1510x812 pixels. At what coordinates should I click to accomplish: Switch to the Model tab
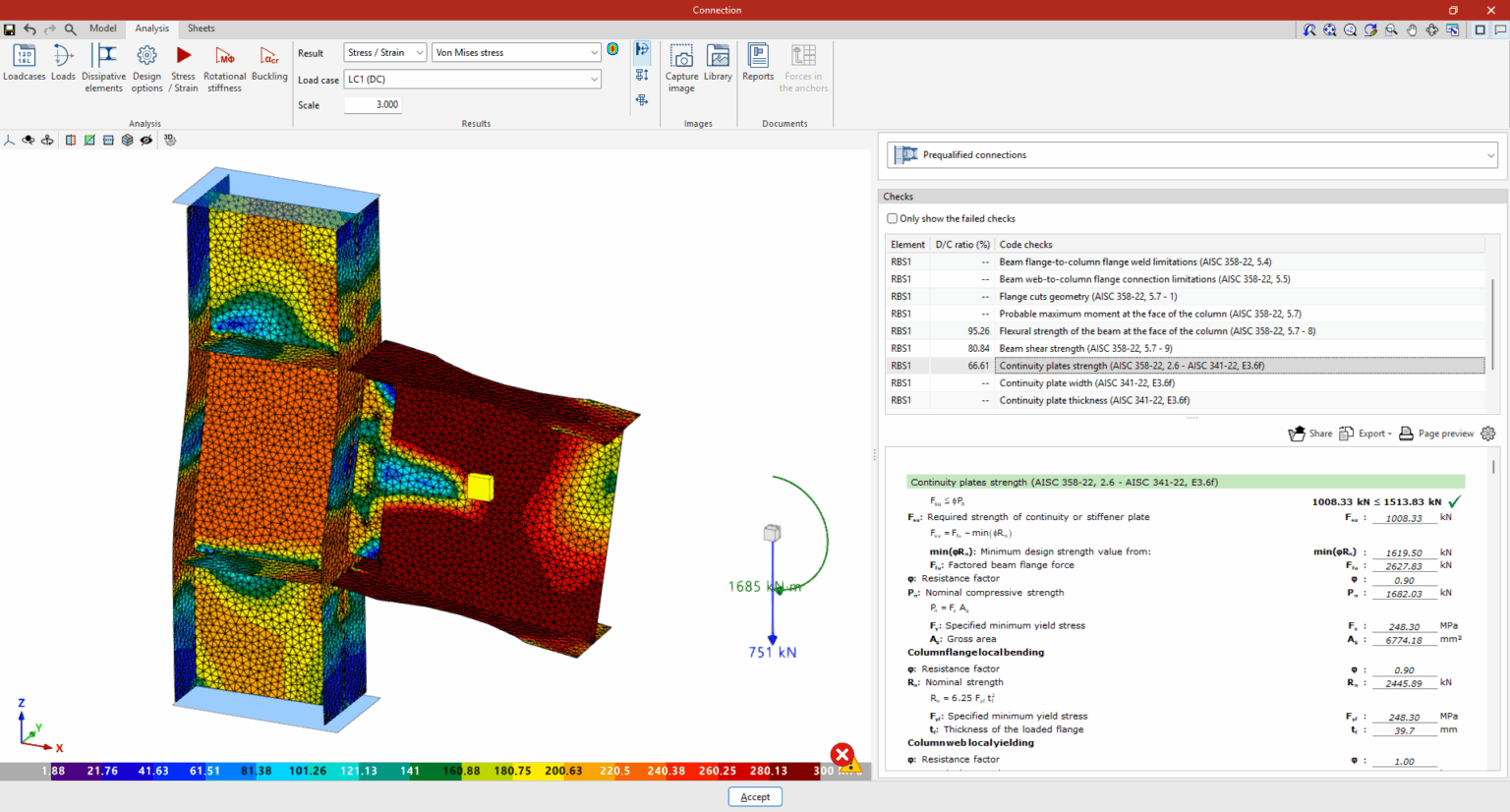[x=103, y=28]
